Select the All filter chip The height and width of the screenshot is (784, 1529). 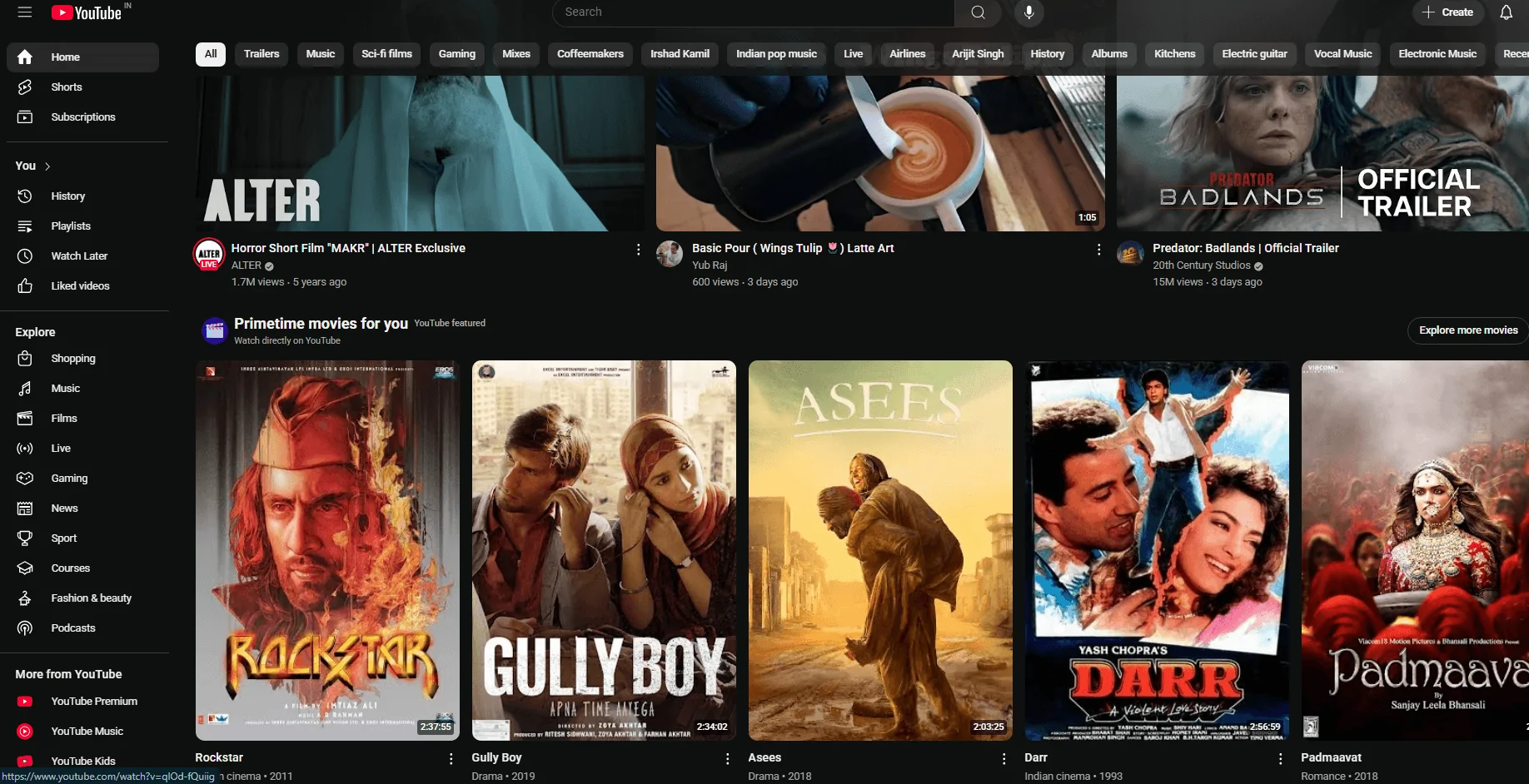tap(211, 54)
